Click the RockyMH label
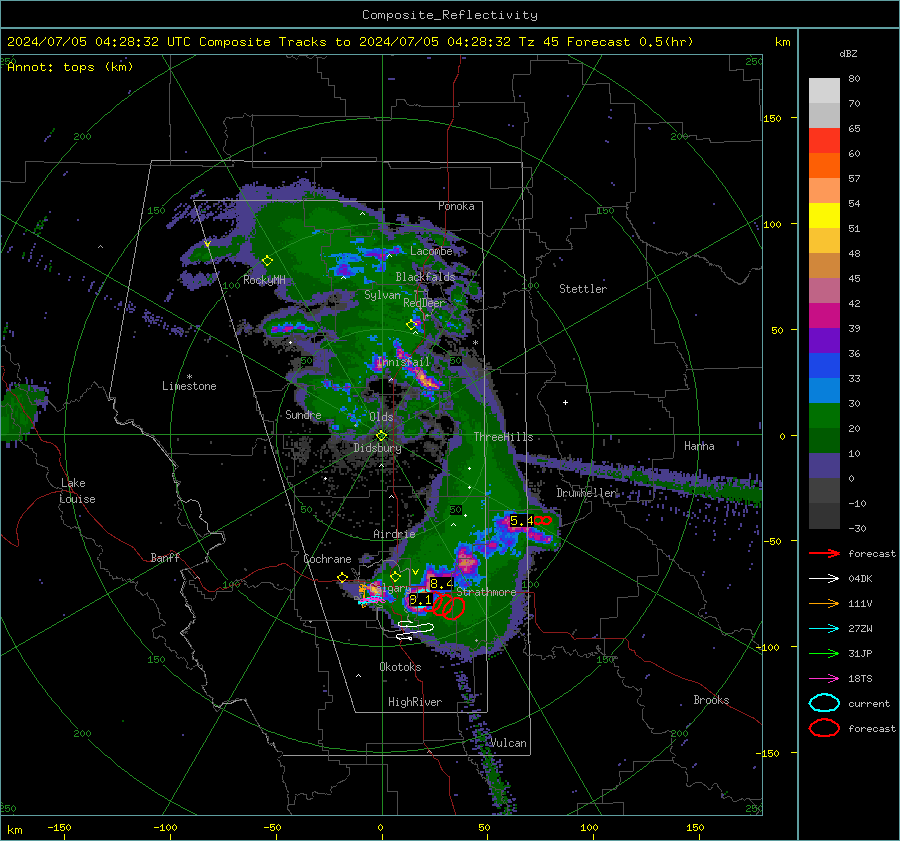900x841 pixels. (264, 280)
